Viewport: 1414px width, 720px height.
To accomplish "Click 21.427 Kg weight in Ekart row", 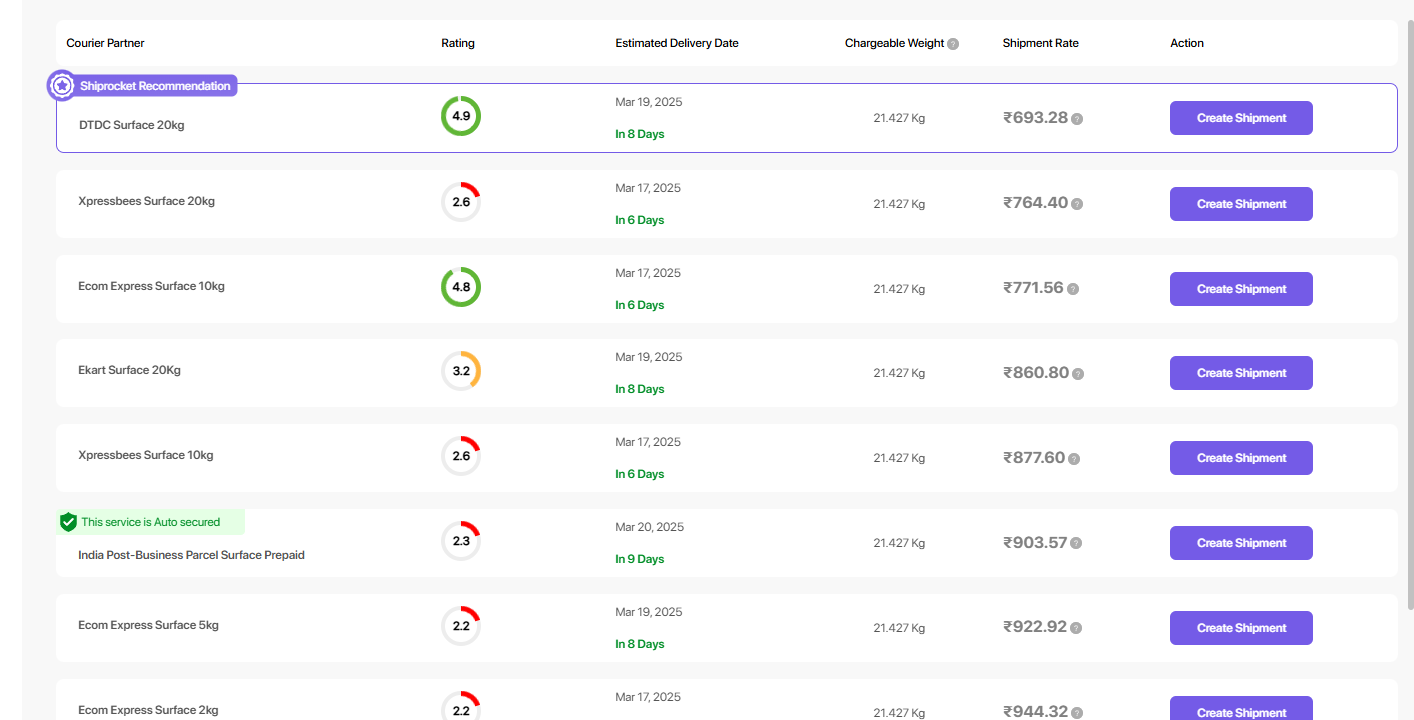I will [899, 373].
